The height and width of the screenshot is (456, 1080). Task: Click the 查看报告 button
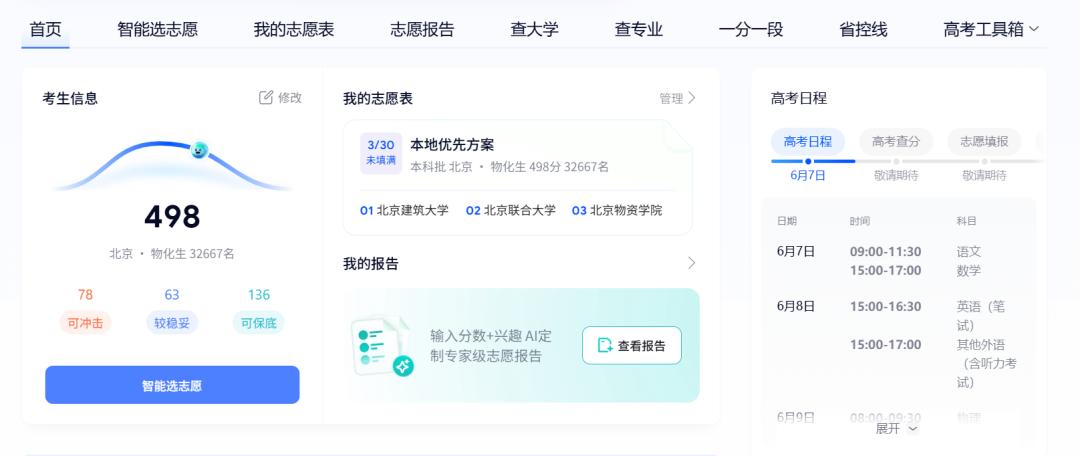(x=631, y=345)
